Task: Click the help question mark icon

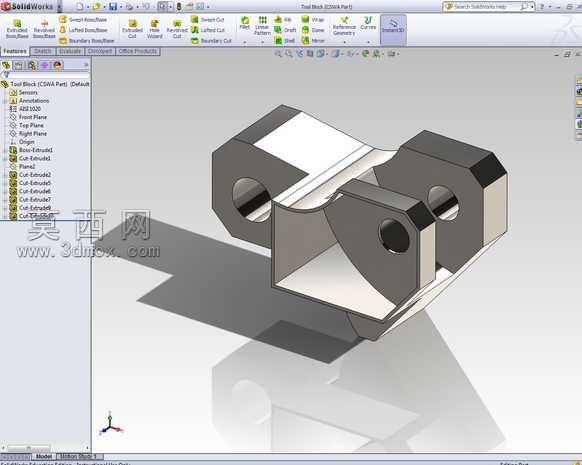Action: (x=542, y=7)
